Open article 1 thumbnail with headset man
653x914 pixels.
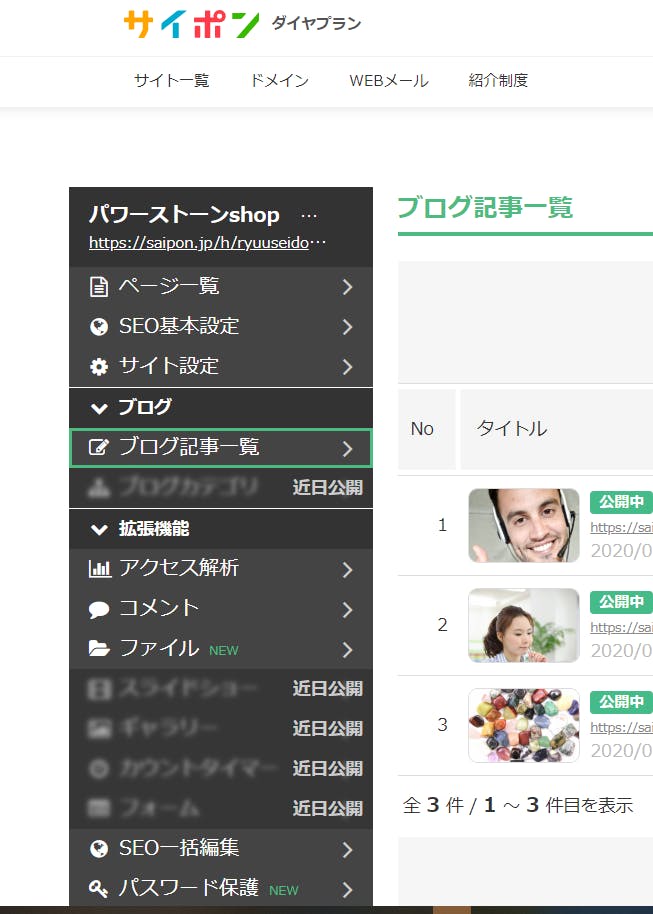524,525
